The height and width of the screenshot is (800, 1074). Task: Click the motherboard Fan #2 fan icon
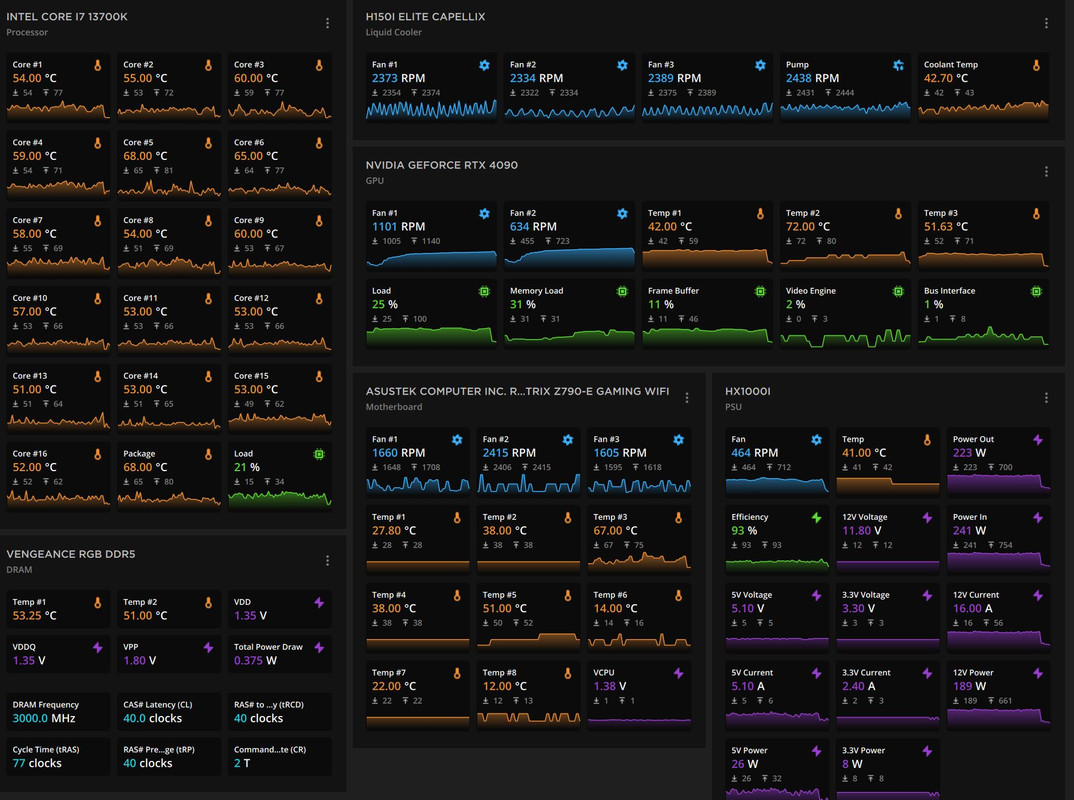click(567, 440)
